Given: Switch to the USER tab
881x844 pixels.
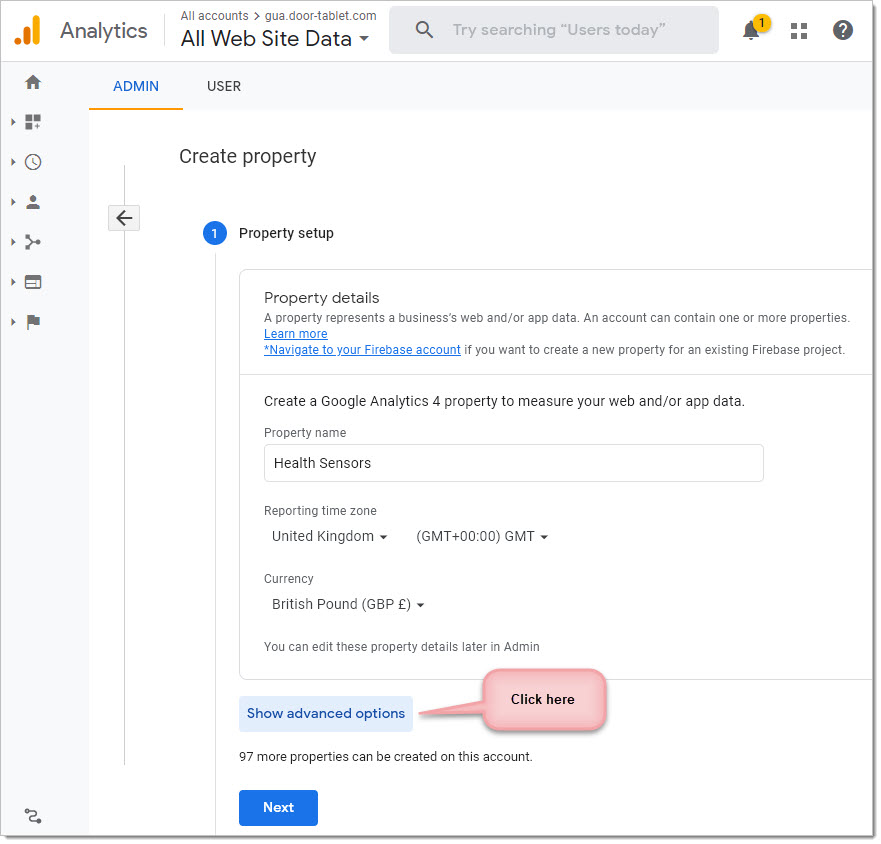Looking at the screenshot, I should tap(224, 87).
